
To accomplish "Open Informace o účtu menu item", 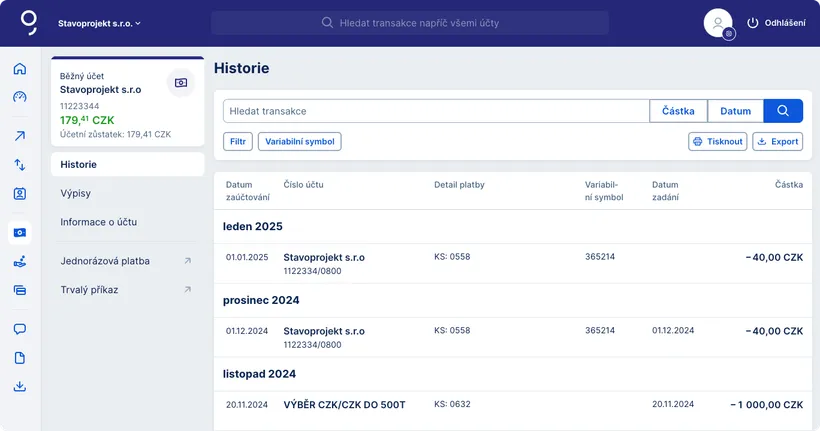I will (x=98, y=222).
